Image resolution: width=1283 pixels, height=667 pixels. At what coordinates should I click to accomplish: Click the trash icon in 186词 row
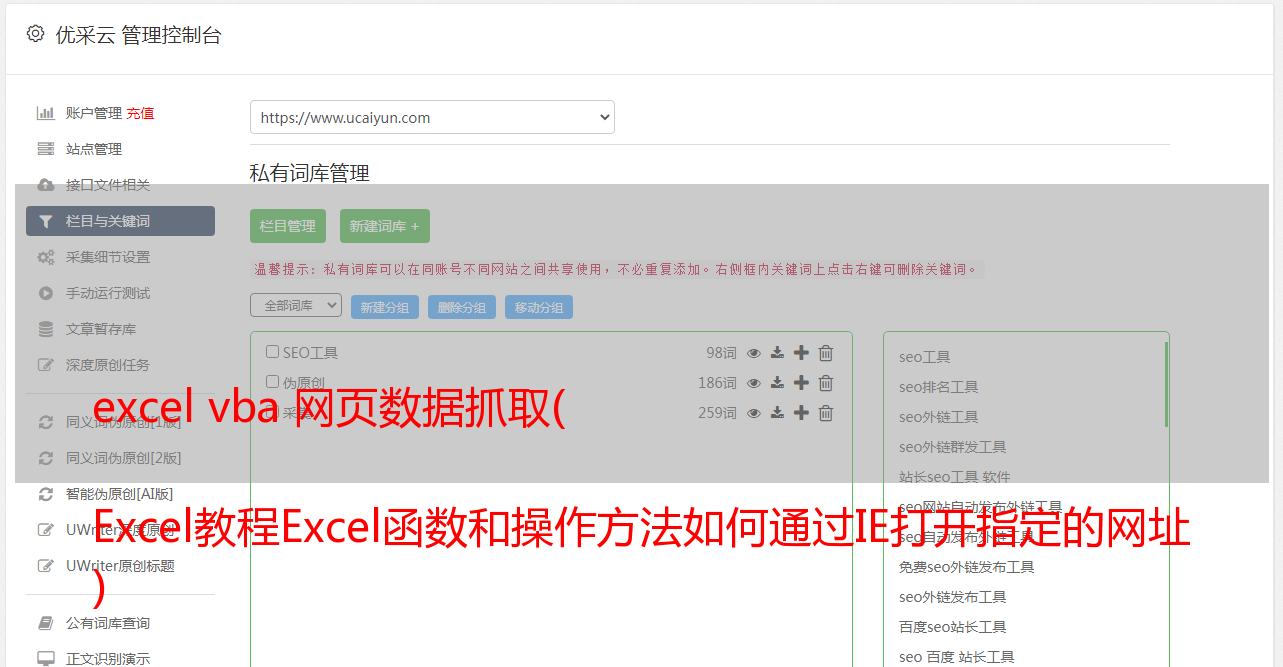(x=826, y=383)
